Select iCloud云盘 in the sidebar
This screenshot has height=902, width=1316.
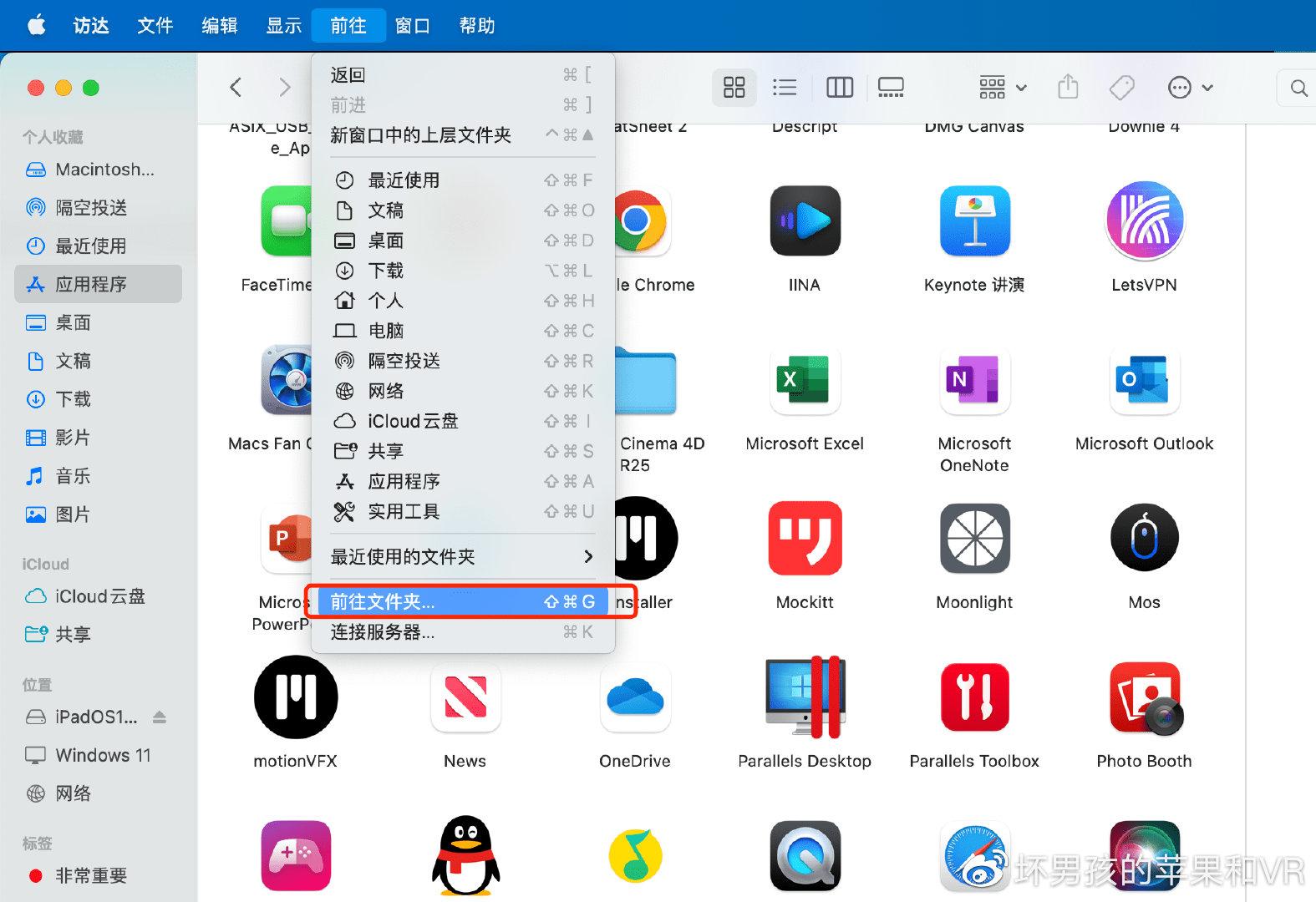click(x=99, y=596)
